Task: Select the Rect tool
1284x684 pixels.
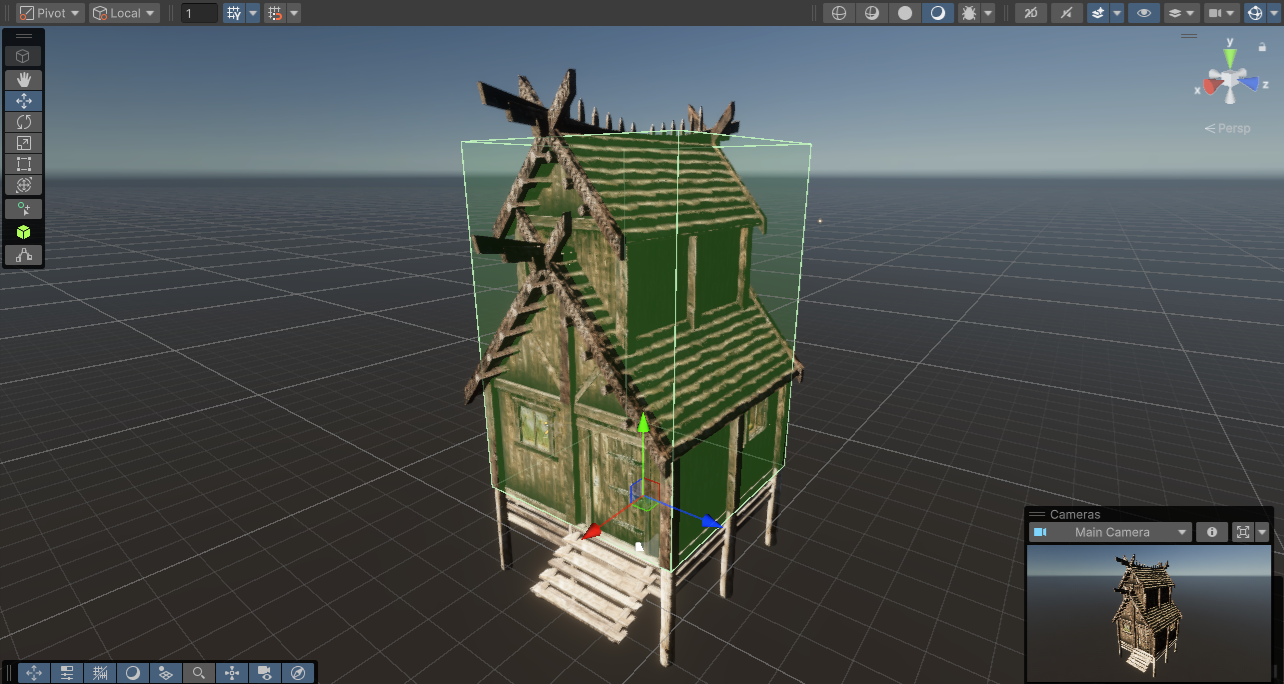Action: [23, 163]
